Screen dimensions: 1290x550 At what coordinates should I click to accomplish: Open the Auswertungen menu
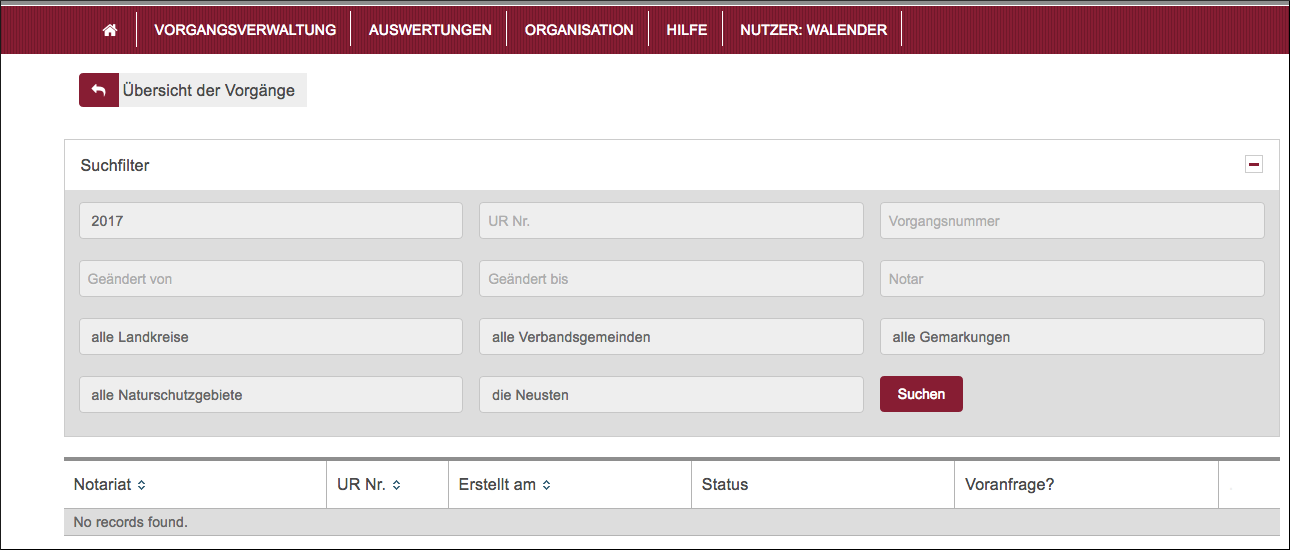(430, 30)
